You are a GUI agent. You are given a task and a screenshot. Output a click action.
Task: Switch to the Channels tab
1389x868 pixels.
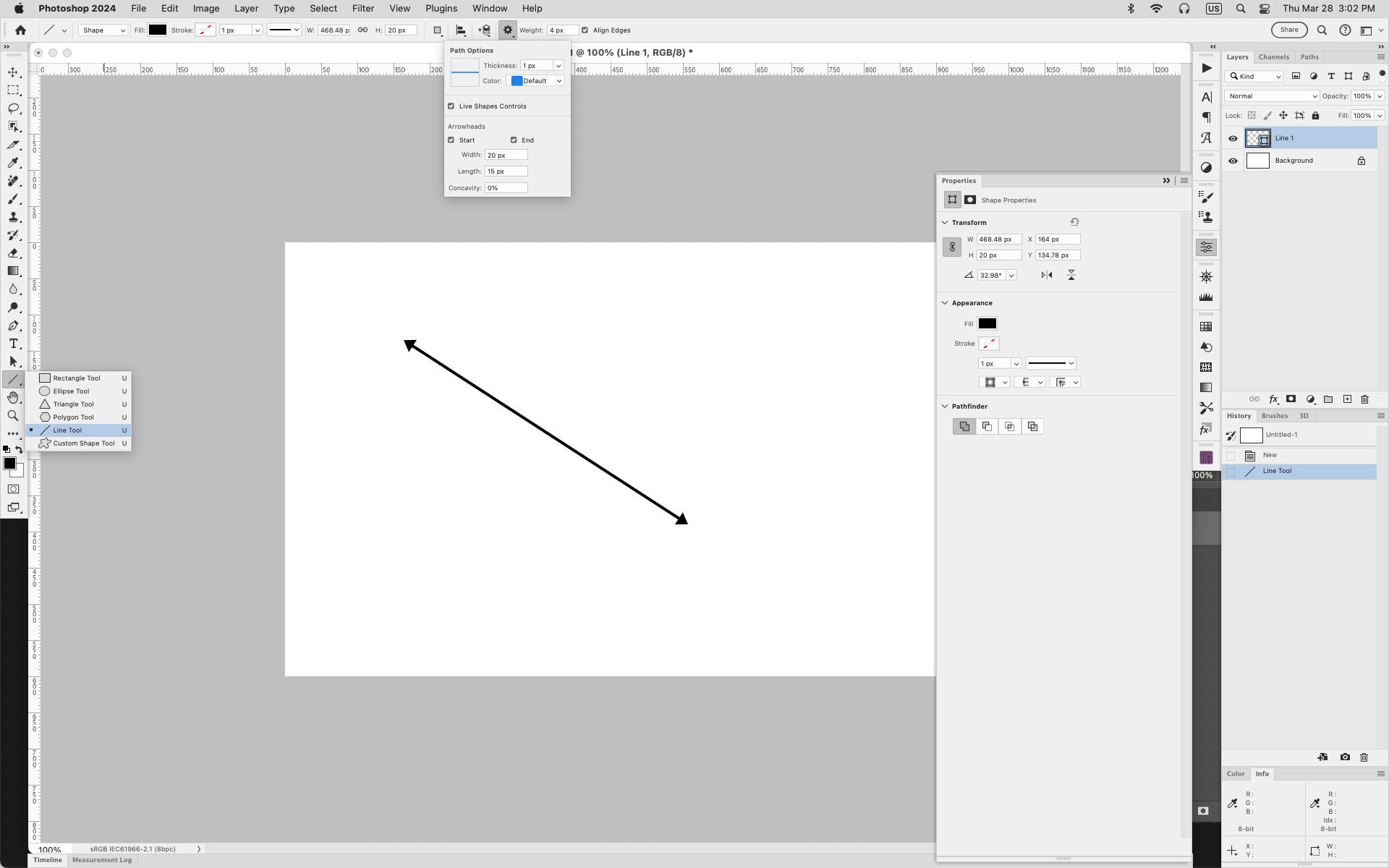coord(1273,57)
